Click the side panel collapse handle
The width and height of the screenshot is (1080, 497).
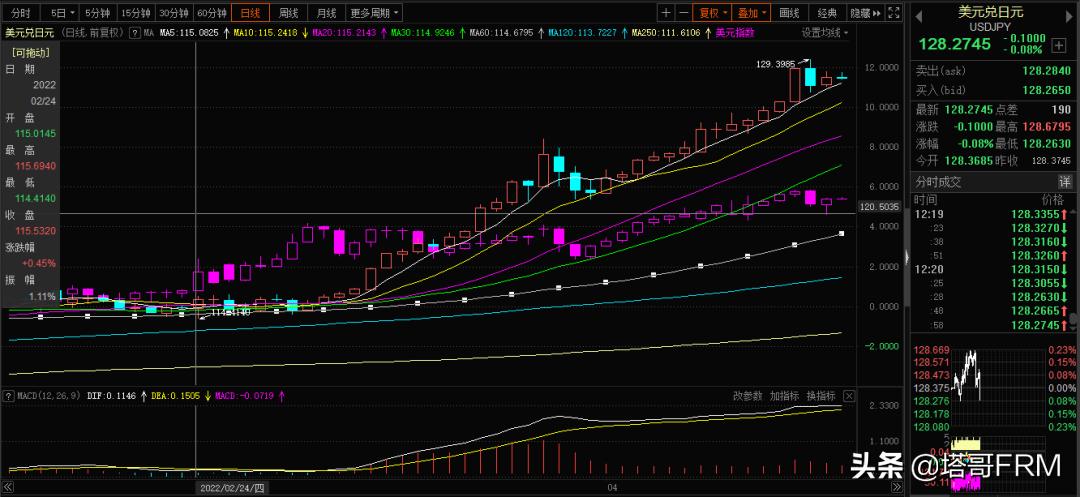[x=906, y=256]
